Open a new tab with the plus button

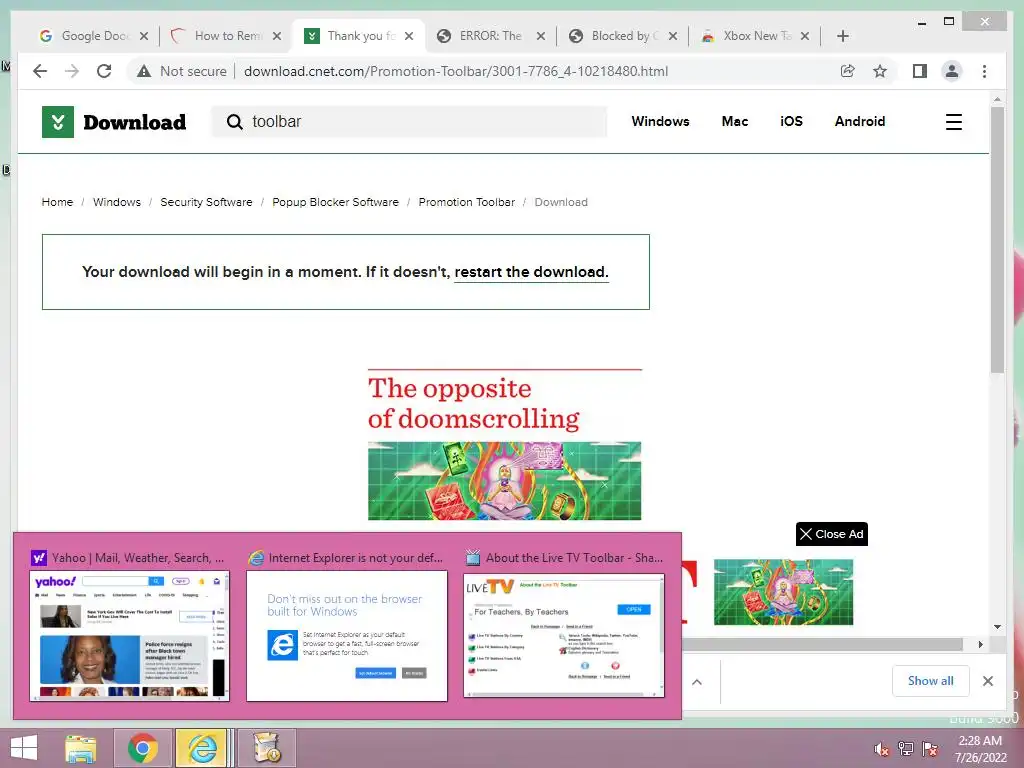click(842, 36)
